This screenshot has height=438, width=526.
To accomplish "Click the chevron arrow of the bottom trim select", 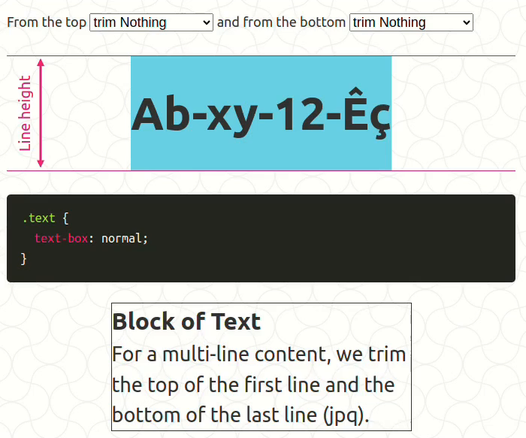I will tap(466, 23).
